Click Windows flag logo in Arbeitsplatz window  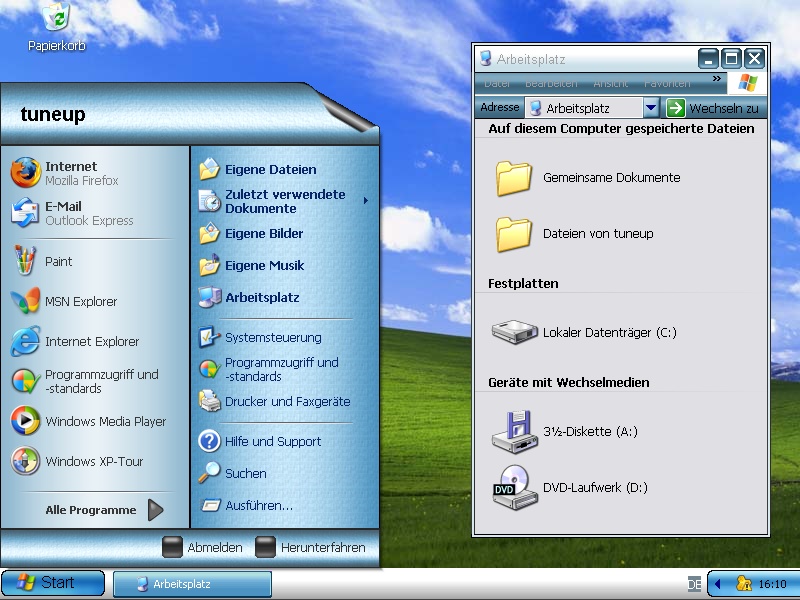pos(747,83)
